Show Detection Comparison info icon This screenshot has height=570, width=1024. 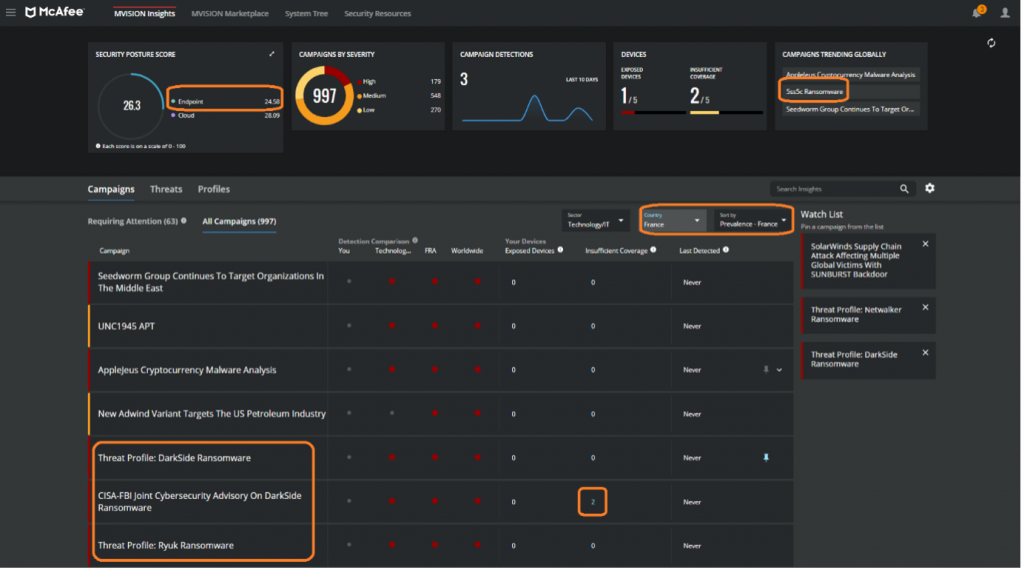(x=415, y=241)
